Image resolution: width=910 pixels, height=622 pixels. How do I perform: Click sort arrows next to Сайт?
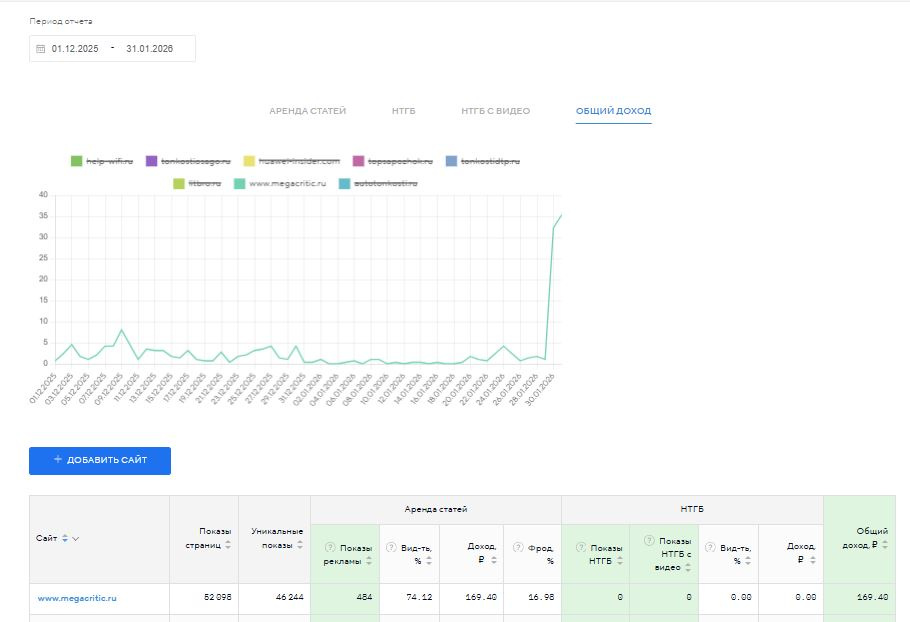(65, 538)
